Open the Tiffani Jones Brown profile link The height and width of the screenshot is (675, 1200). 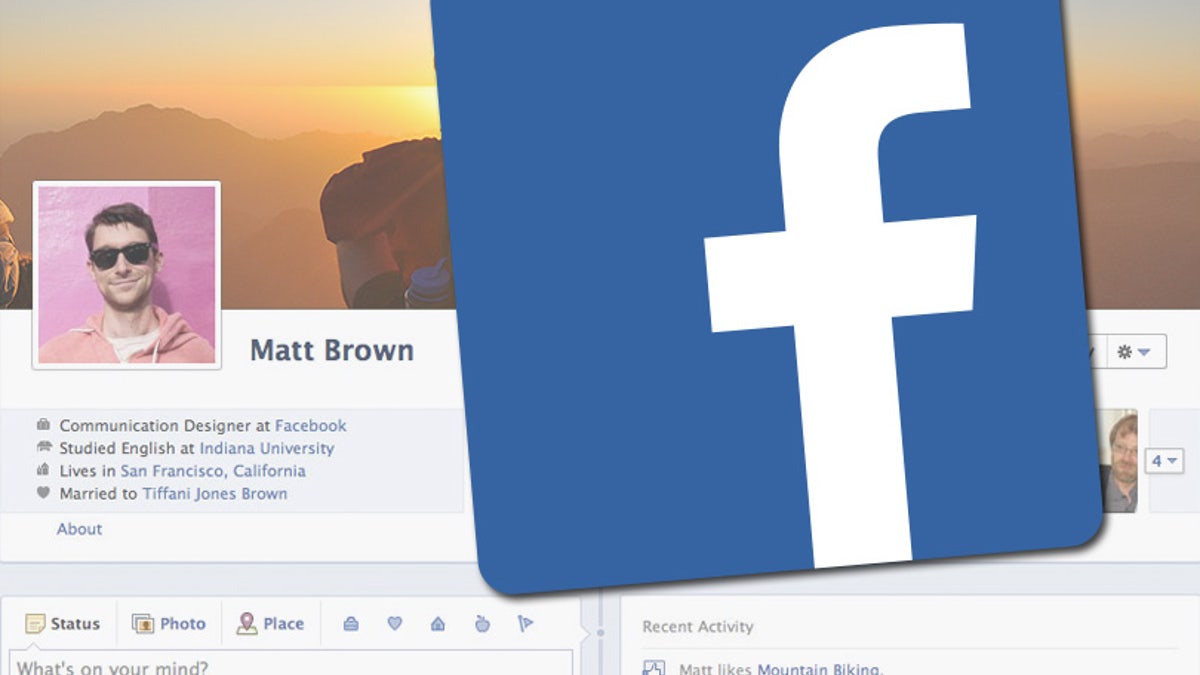214,493
